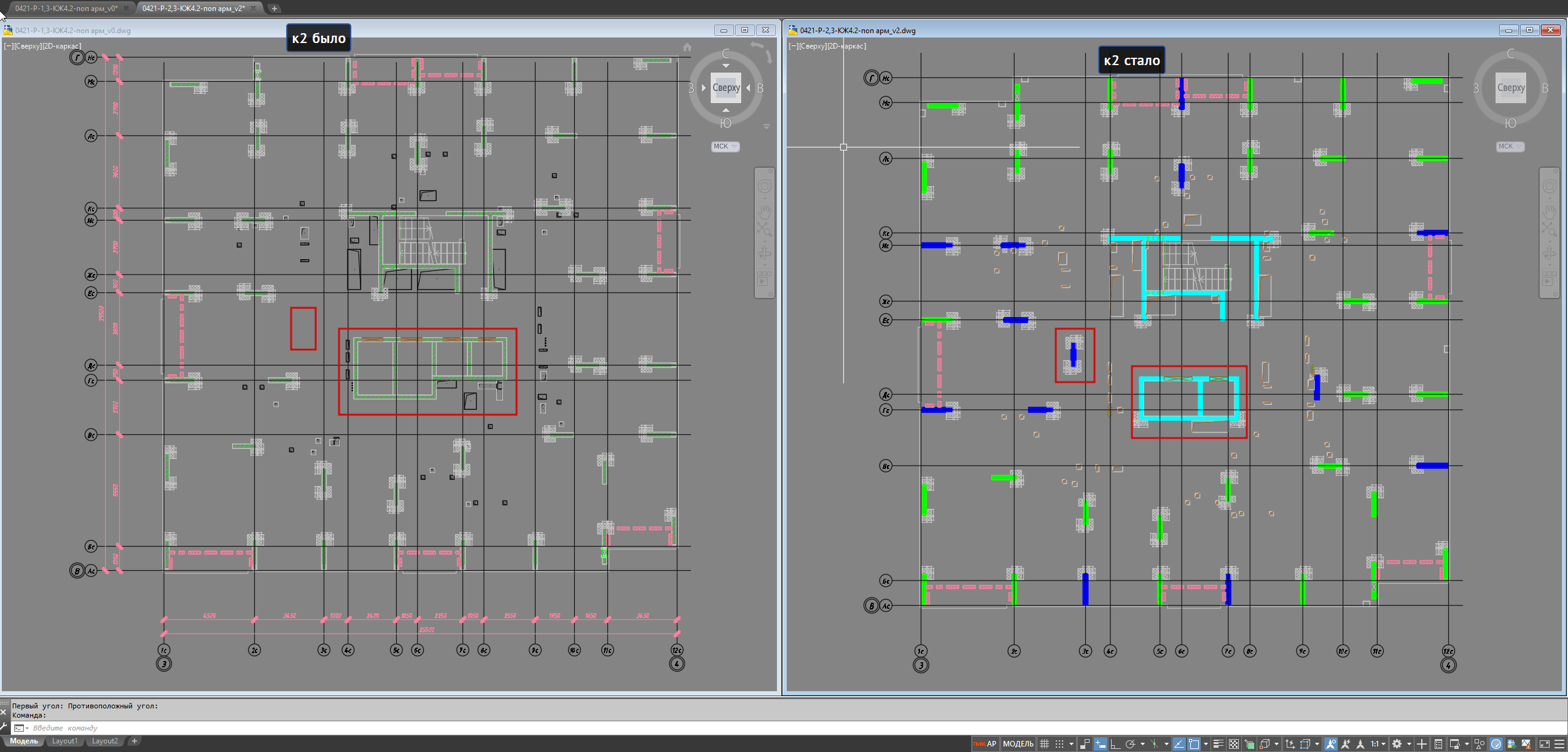Open the status bar Customization menu icon
This screenshot has width=1568, height=752.
(1559, 744)
